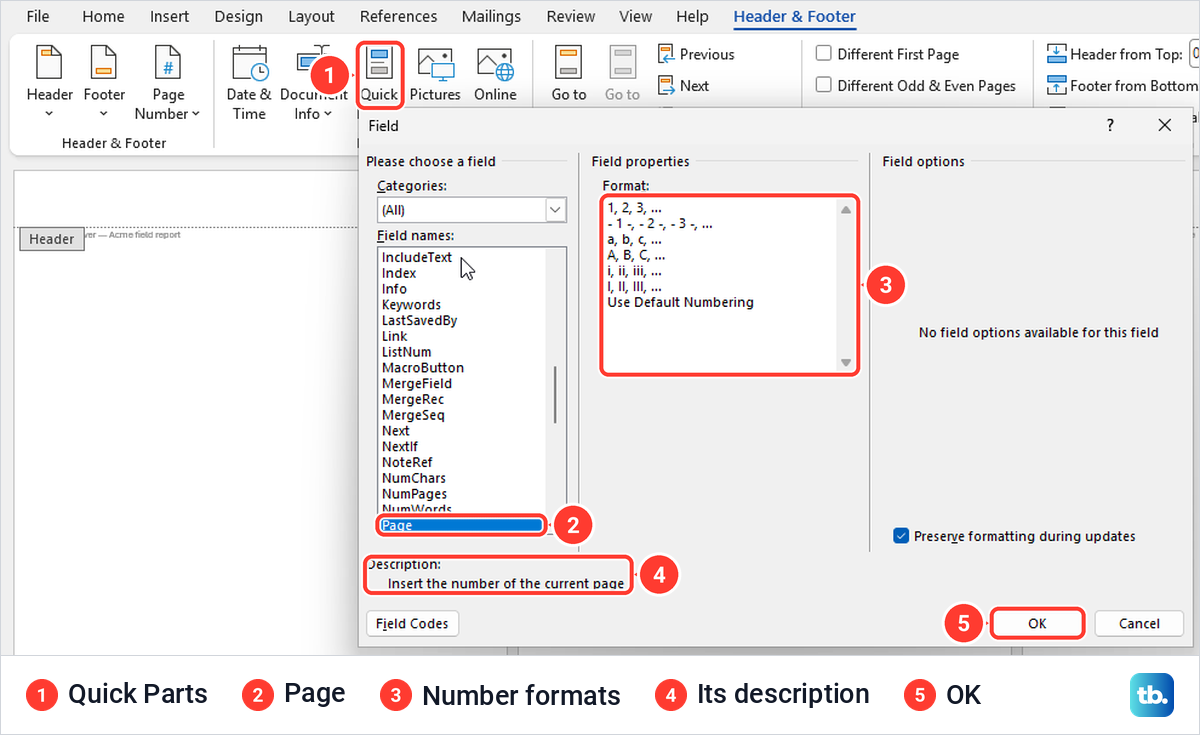Switch to the Mailings tab

491,16
